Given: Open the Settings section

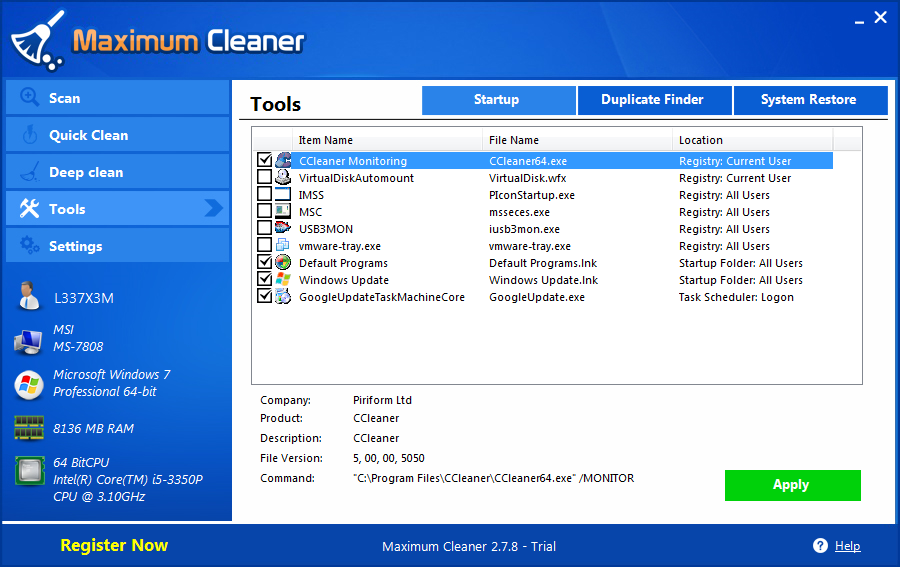Looking at the screenshot, I should tap(117, 245).
